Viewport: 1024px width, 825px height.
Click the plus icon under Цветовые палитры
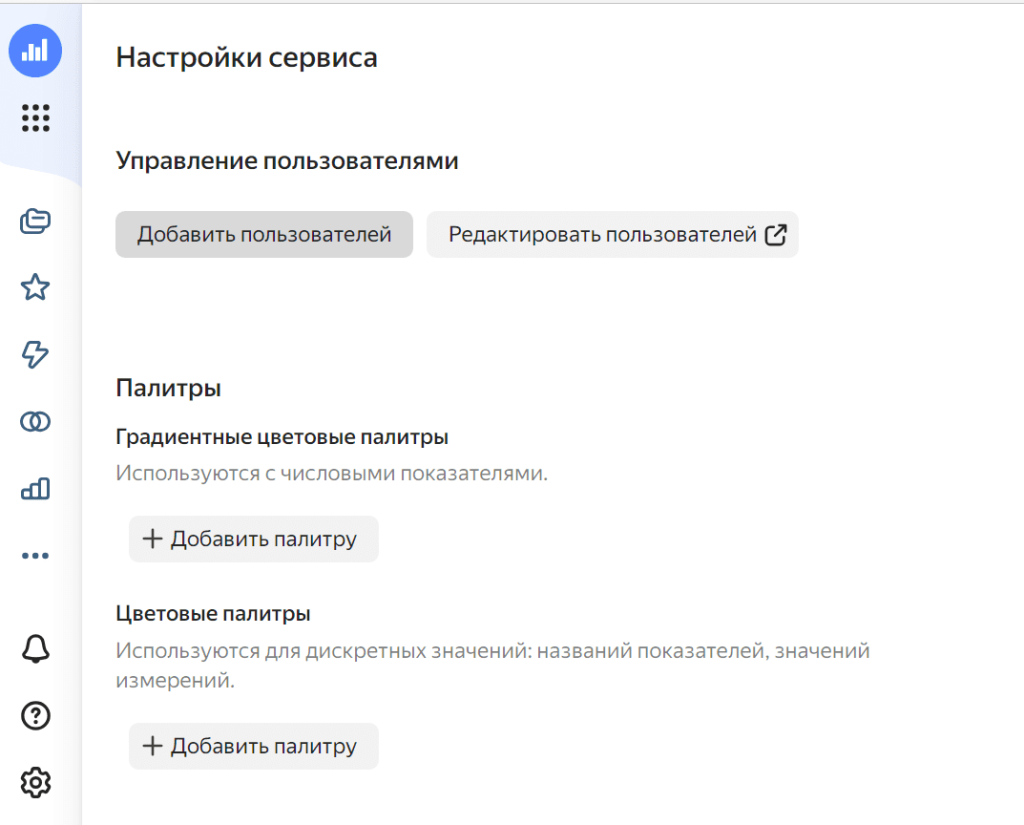tap(152, 746)
